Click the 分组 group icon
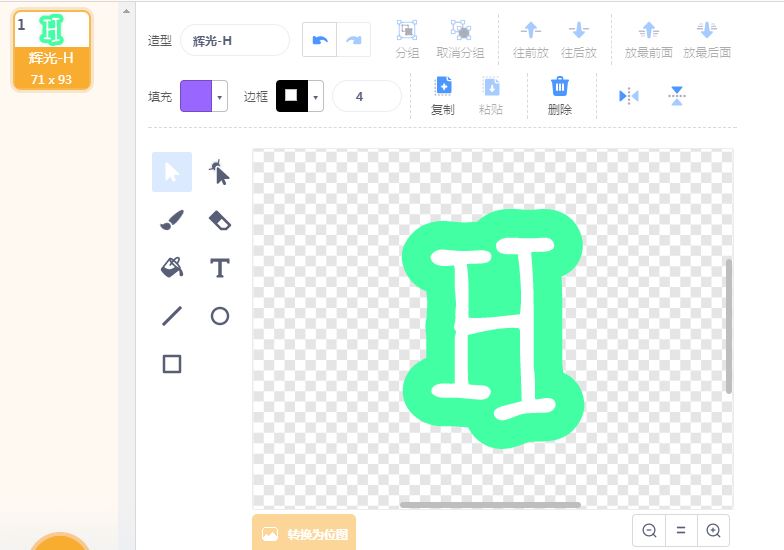The height and width of the screenshot is (550, 784). tap(407, 30)
